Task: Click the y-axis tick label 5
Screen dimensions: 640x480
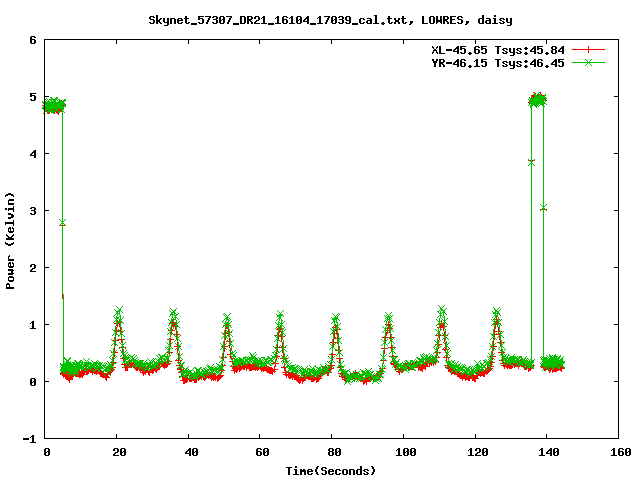Action: pos(33,98)
